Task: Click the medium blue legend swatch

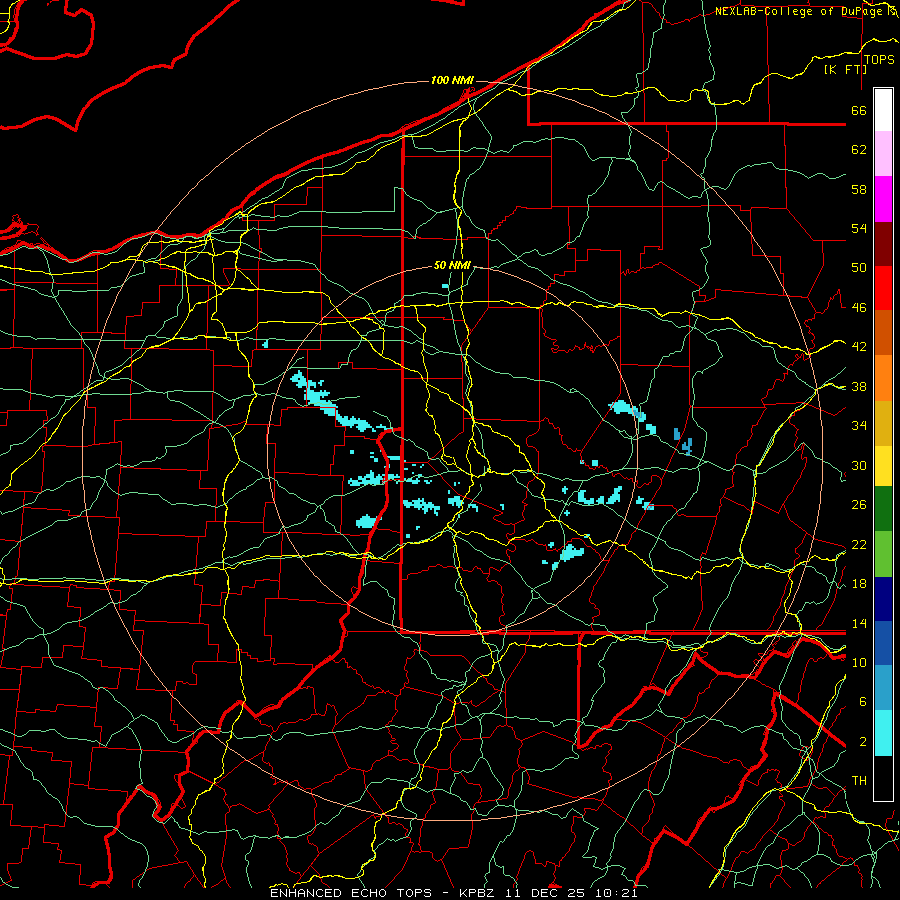Action: pos(883,643)
